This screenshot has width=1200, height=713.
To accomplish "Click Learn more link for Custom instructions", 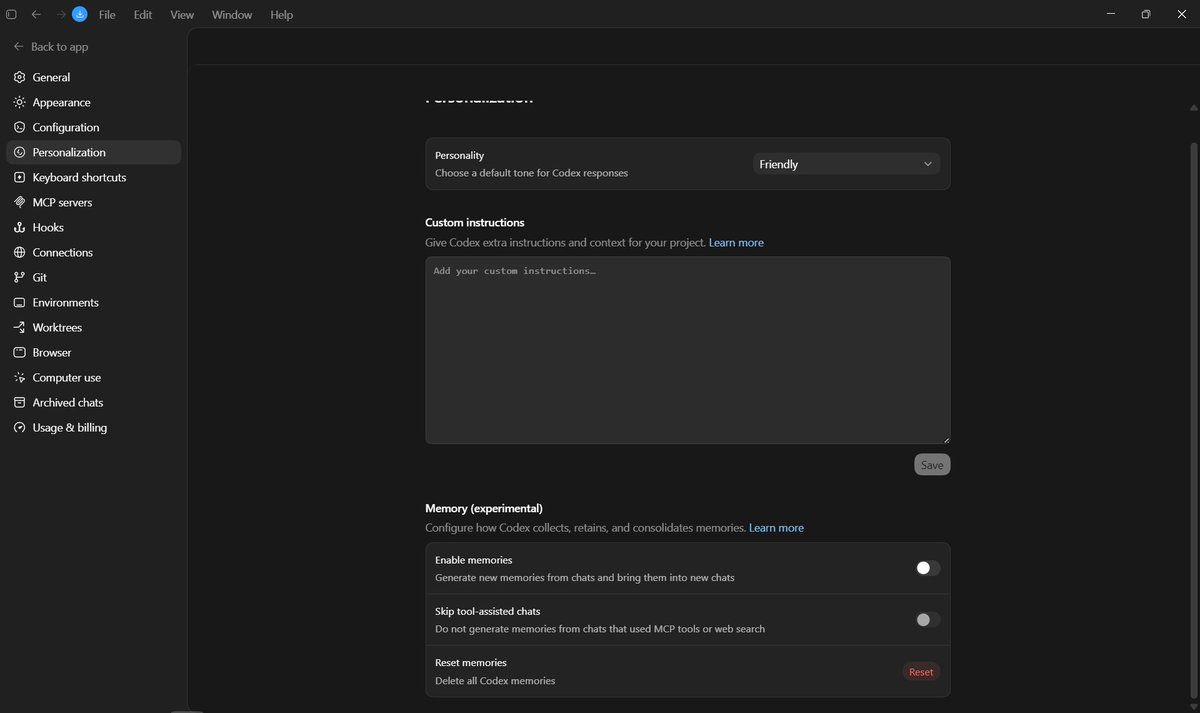I will tap(736, 243).
